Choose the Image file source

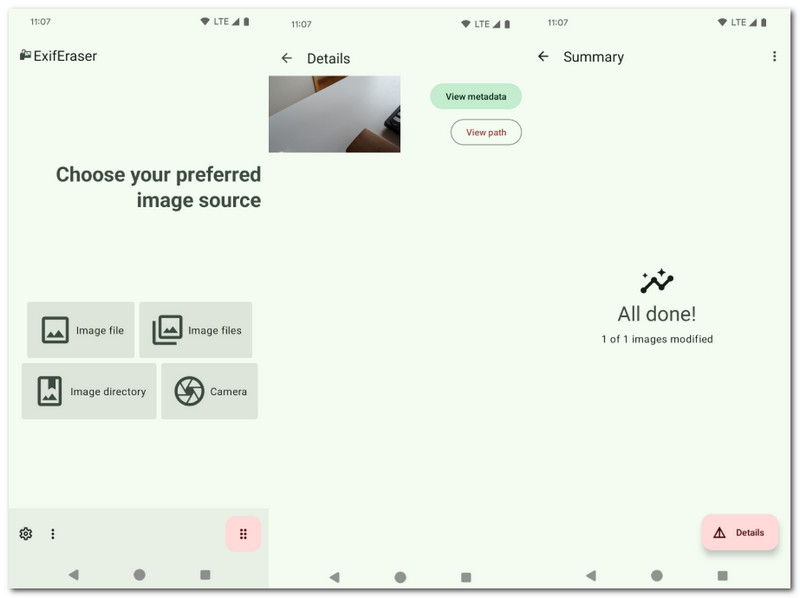tap(81, 330)
